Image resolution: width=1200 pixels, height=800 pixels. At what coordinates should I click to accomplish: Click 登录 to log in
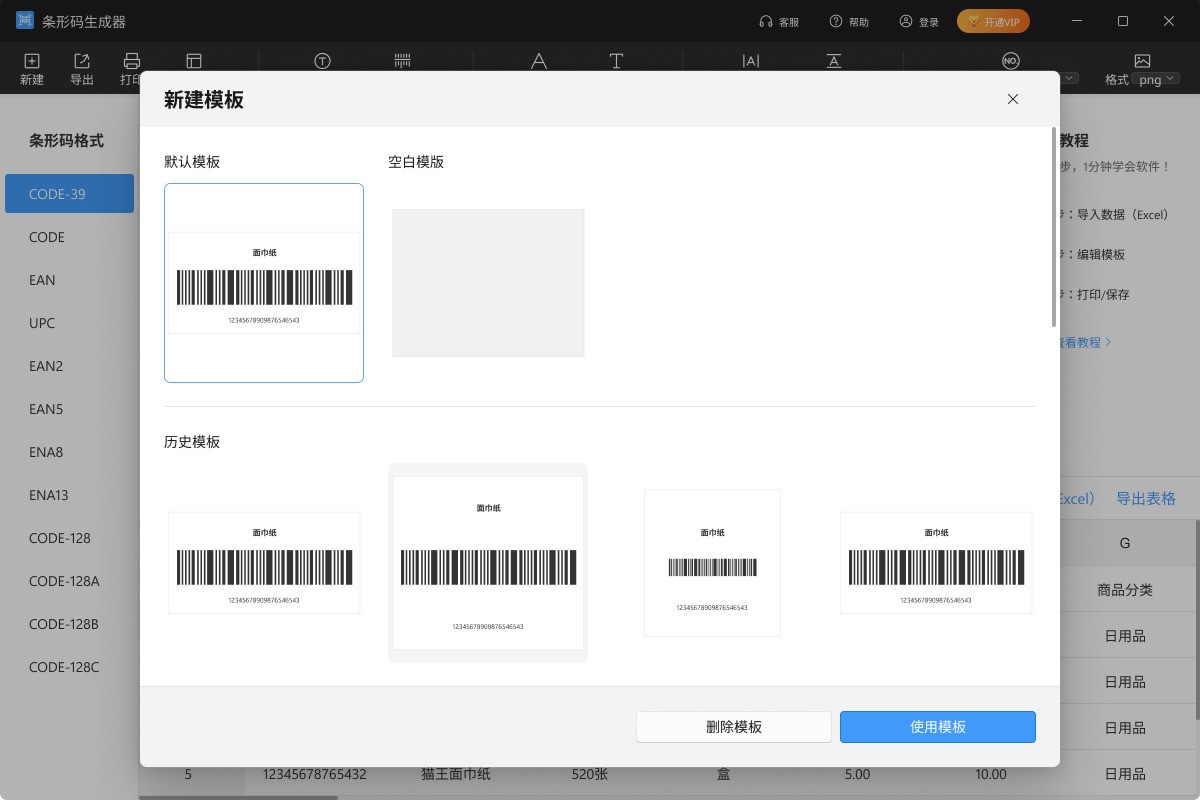pyautogui.click(x=919, y=21)
